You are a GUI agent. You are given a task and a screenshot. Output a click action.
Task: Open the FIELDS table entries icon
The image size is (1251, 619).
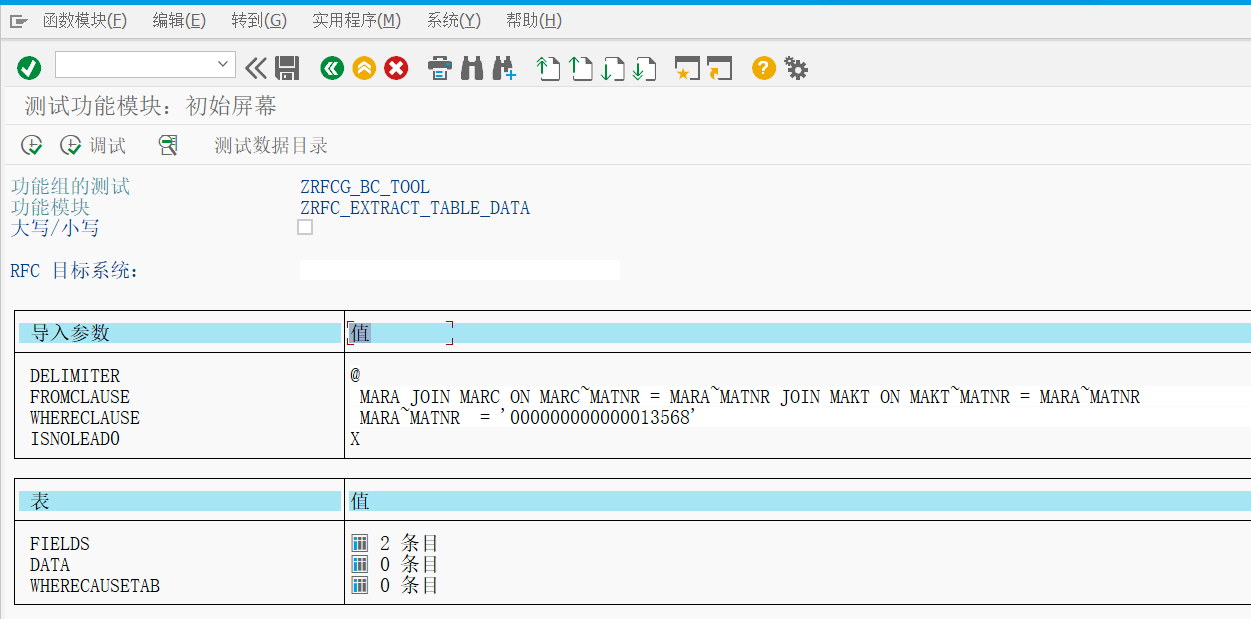click(x=360, y=543)
